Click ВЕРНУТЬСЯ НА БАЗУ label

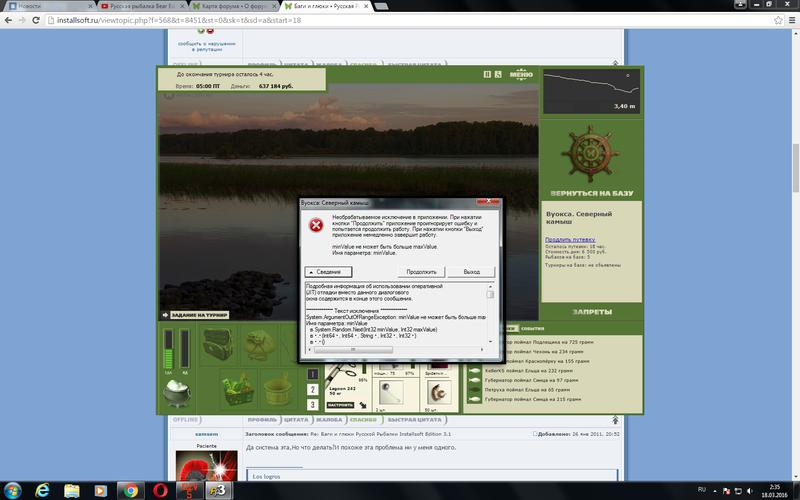coord(592,193)
